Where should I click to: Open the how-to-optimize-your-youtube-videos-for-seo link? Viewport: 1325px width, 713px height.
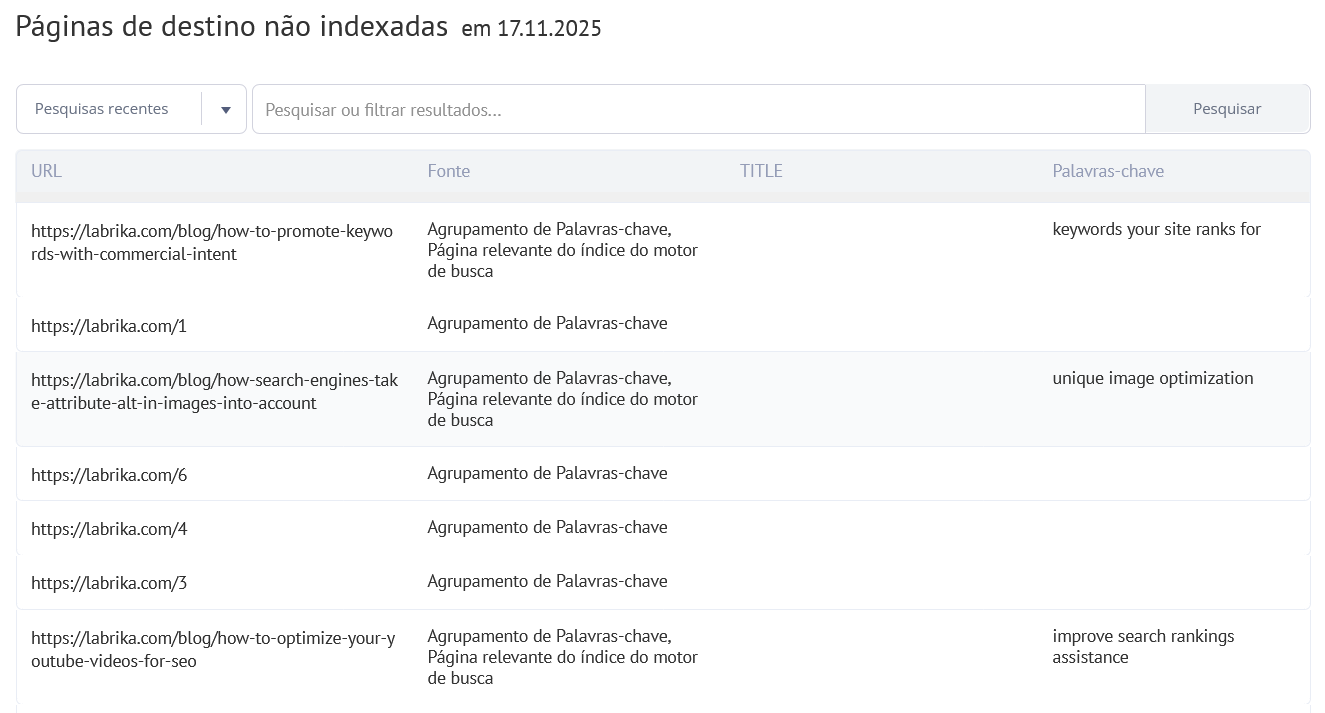[x=213, y=646]
